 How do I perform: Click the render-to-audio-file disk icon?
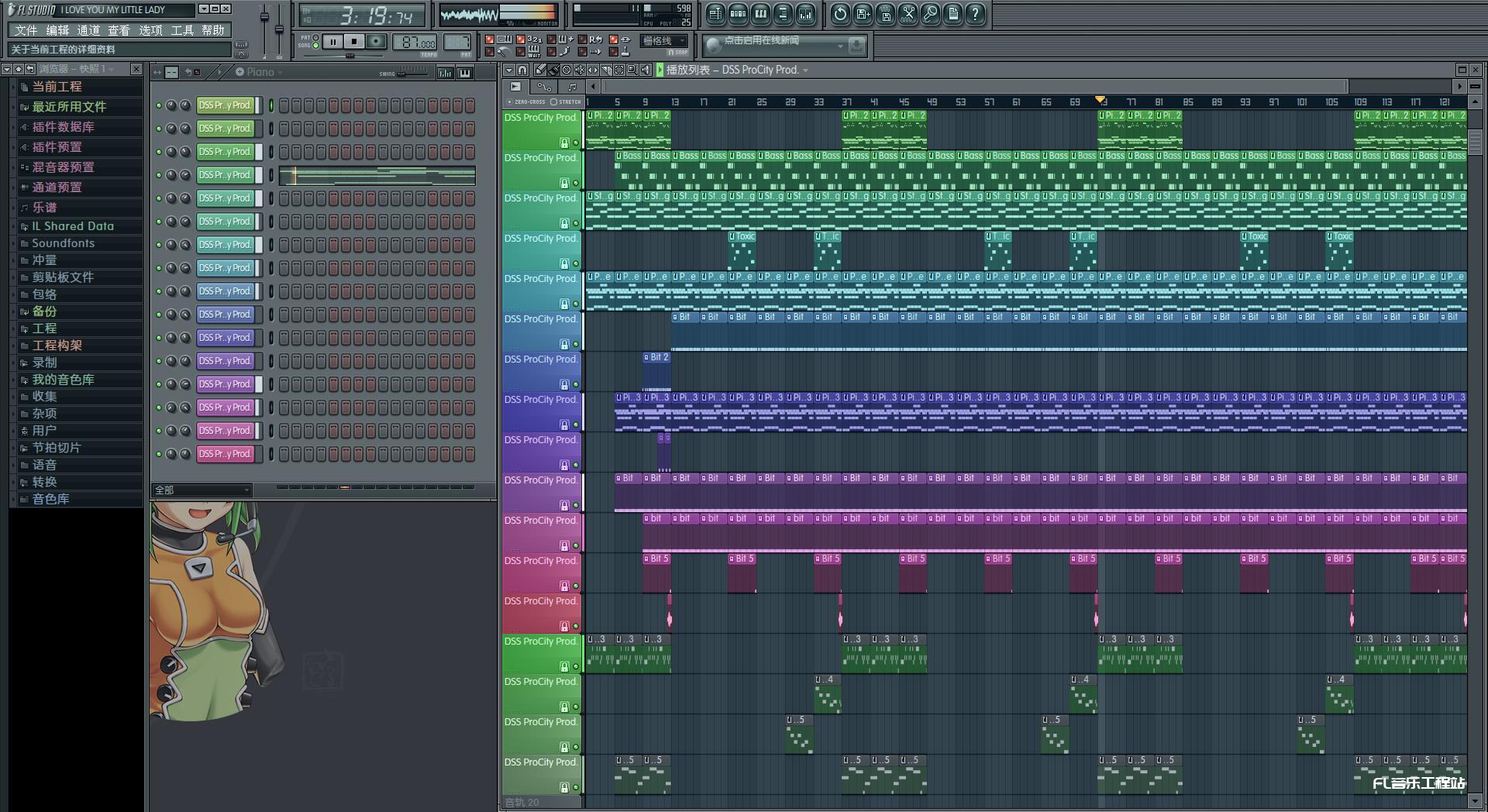pos(885,13)
